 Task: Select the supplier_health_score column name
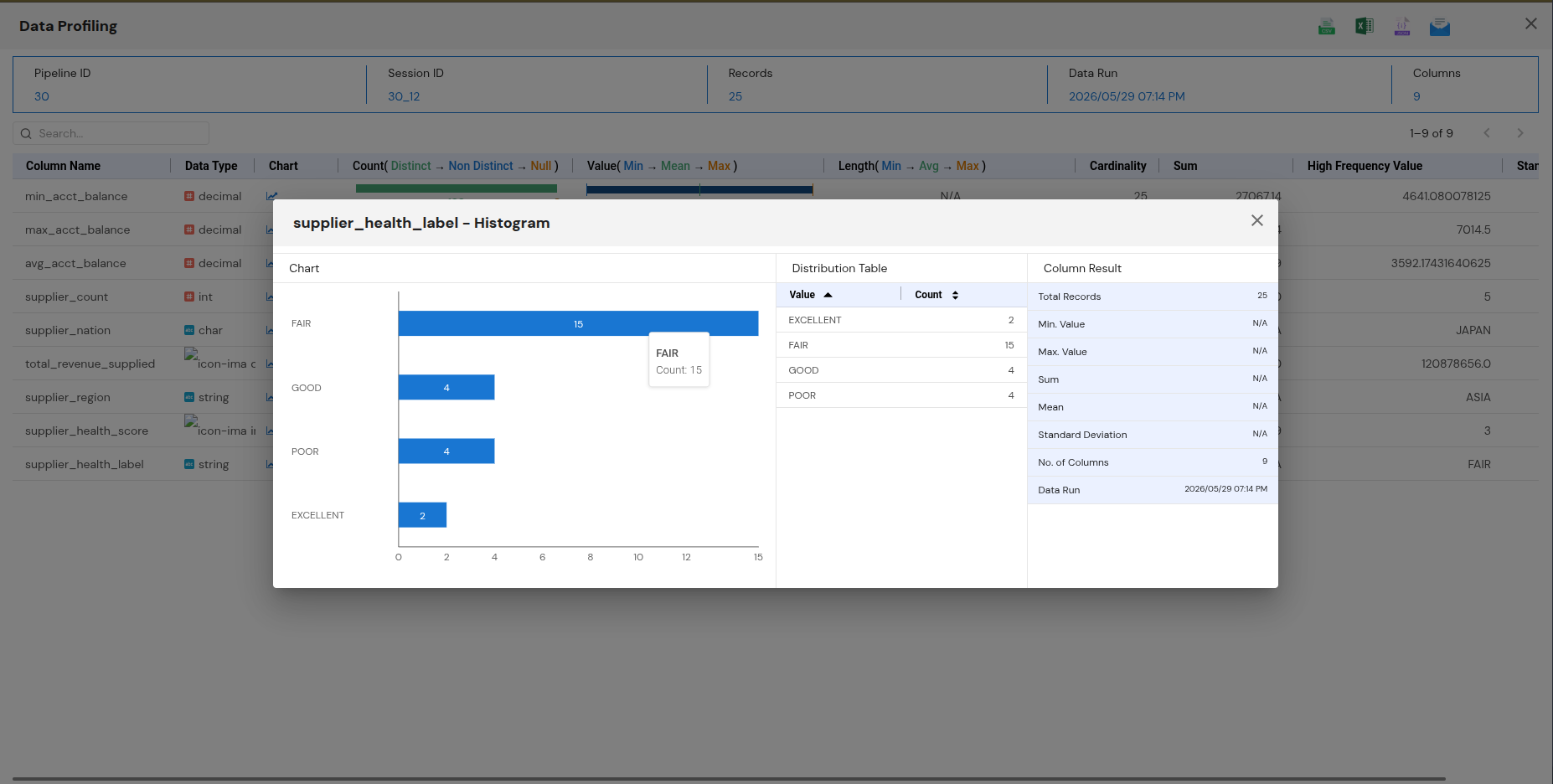(x=86, y=431)
